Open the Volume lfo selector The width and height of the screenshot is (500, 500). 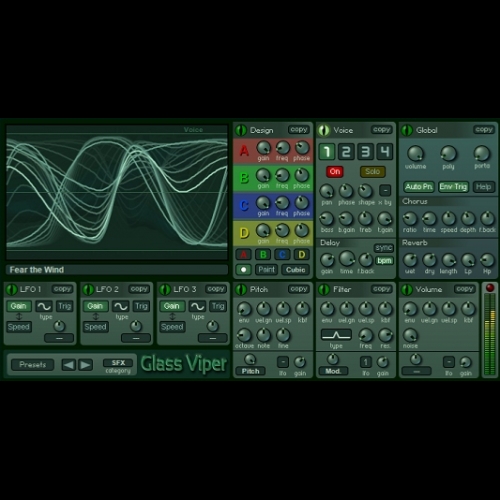(x=449, y=362)
